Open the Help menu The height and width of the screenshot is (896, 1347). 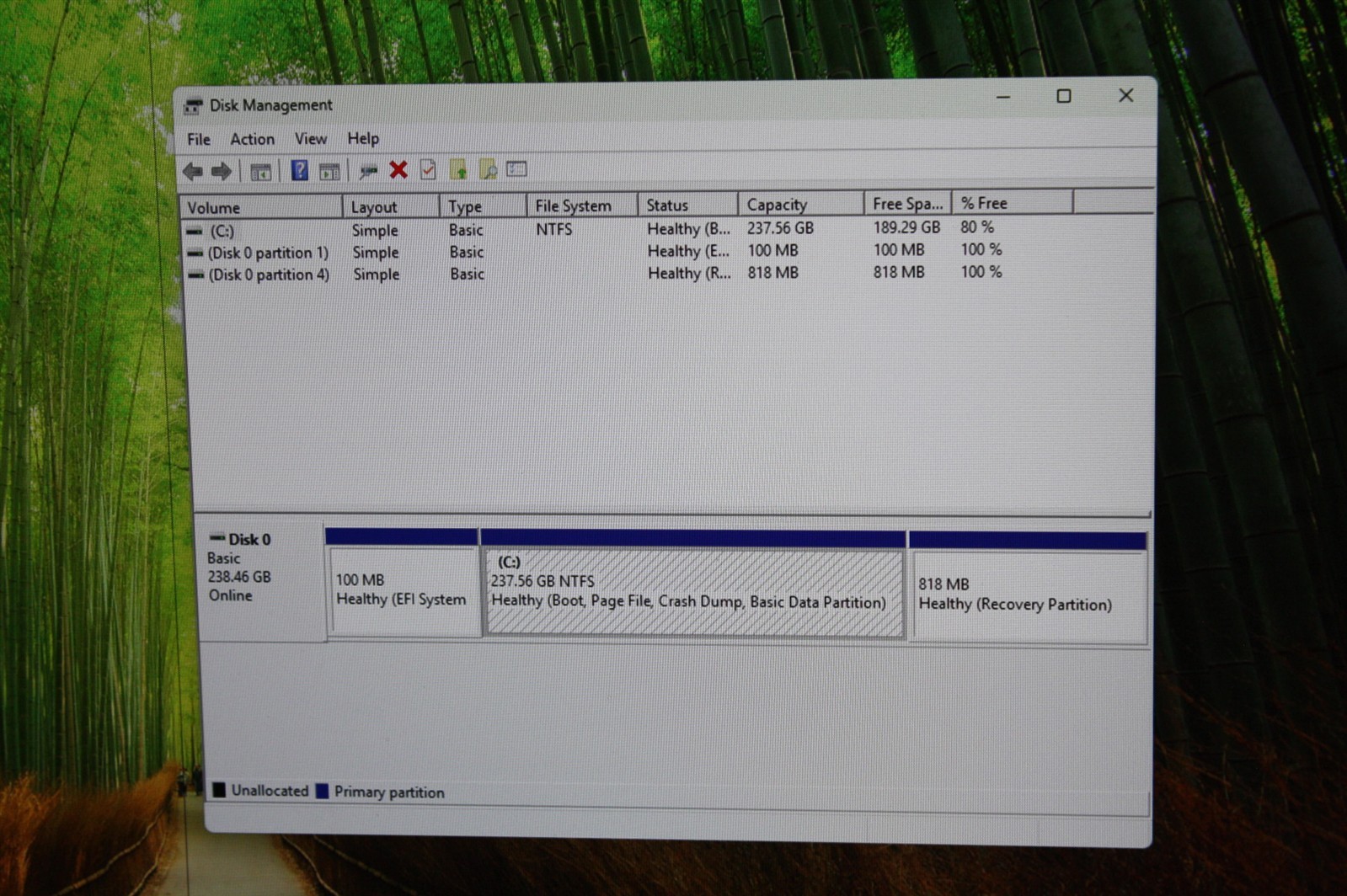(x=363, y=138)
